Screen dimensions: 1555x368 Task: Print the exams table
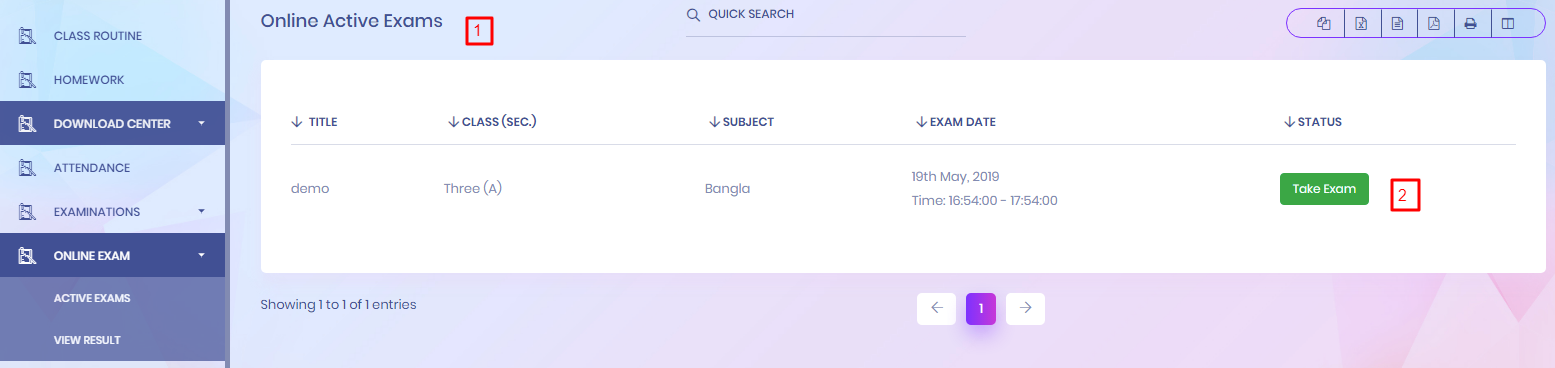pyautogui.click(x=1471, y=24)
